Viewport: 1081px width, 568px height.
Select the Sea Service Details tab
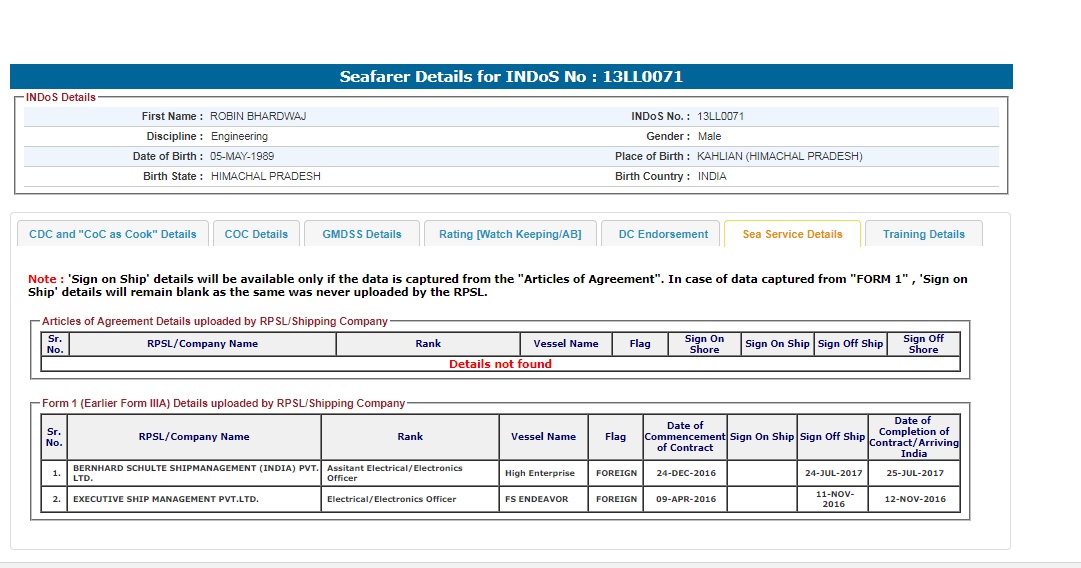pyautogui.click(x=792, y=234)
